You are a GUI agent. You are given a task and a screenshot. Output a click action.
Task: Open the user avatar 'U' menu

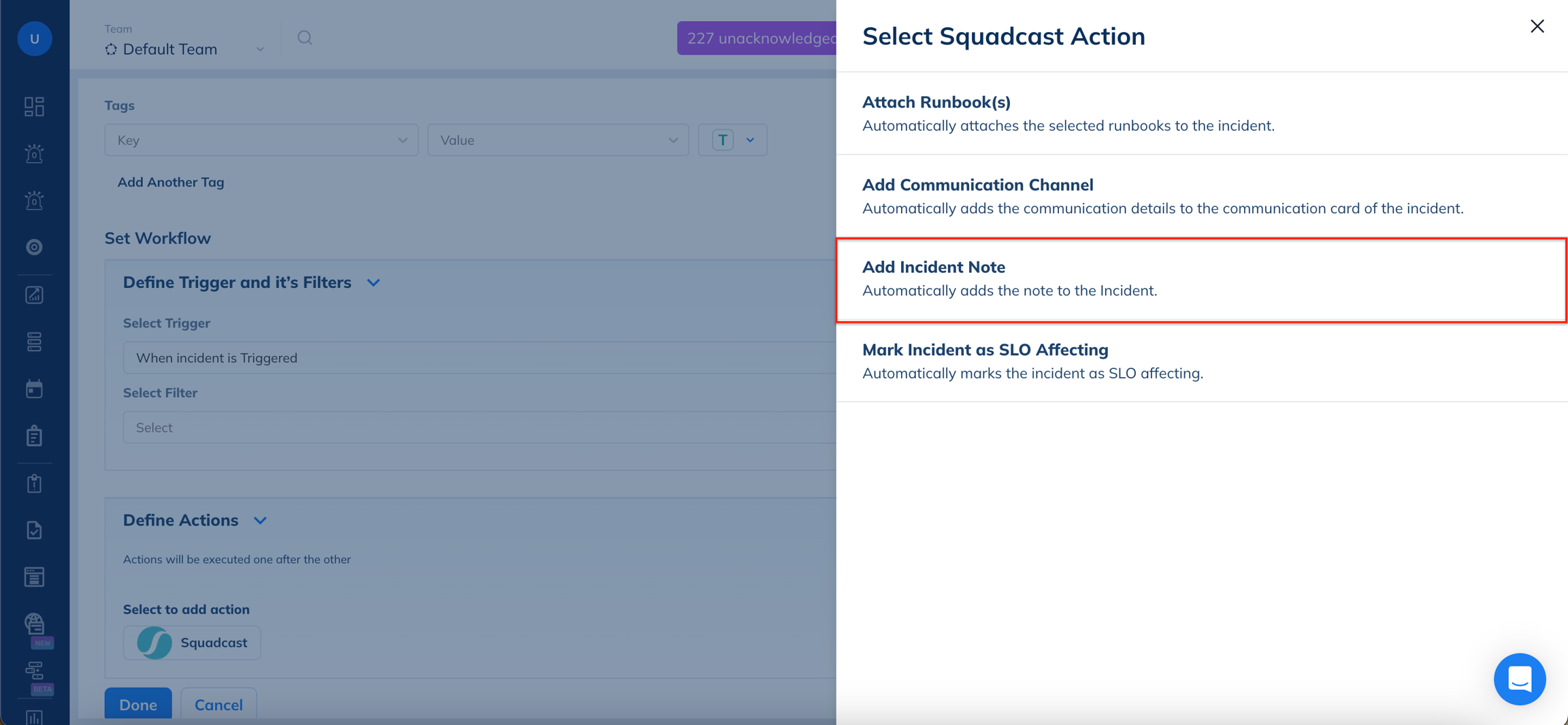[34, 39]
